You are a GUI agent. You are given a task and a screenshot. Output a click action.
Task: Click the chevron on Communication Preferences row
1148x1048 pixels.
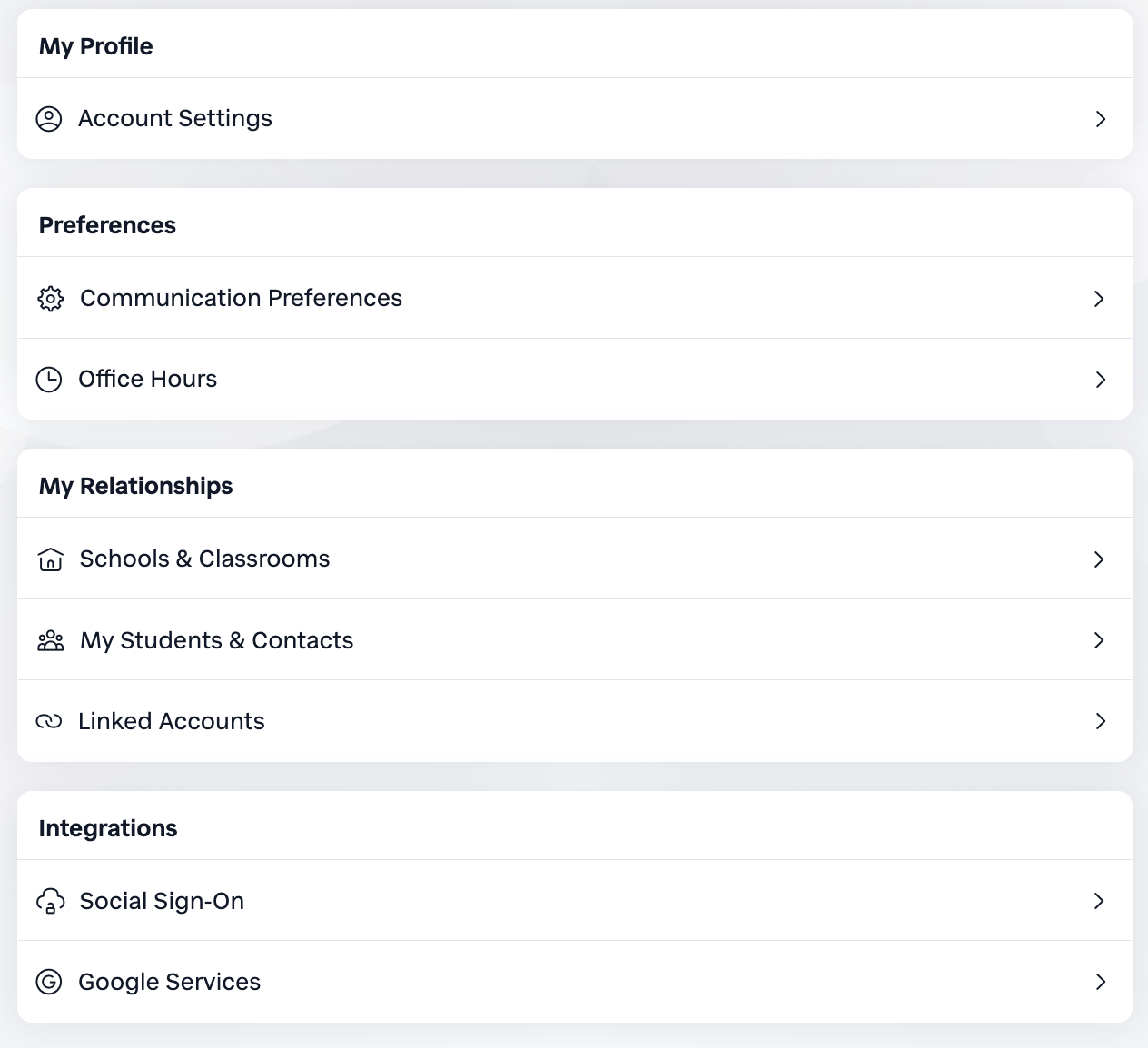1099,299
